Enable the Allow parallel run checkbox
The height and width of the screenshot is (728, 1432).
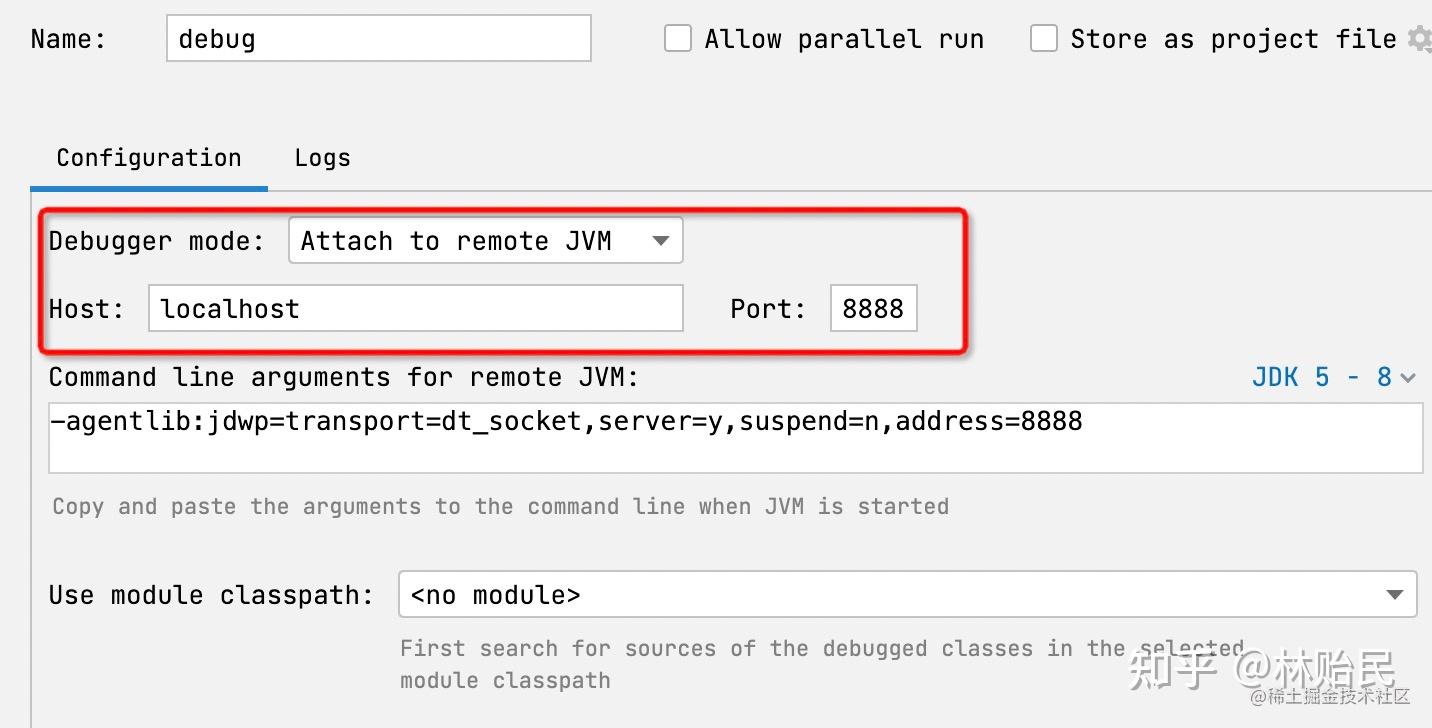pyautogui.click(x=678, y=39)
